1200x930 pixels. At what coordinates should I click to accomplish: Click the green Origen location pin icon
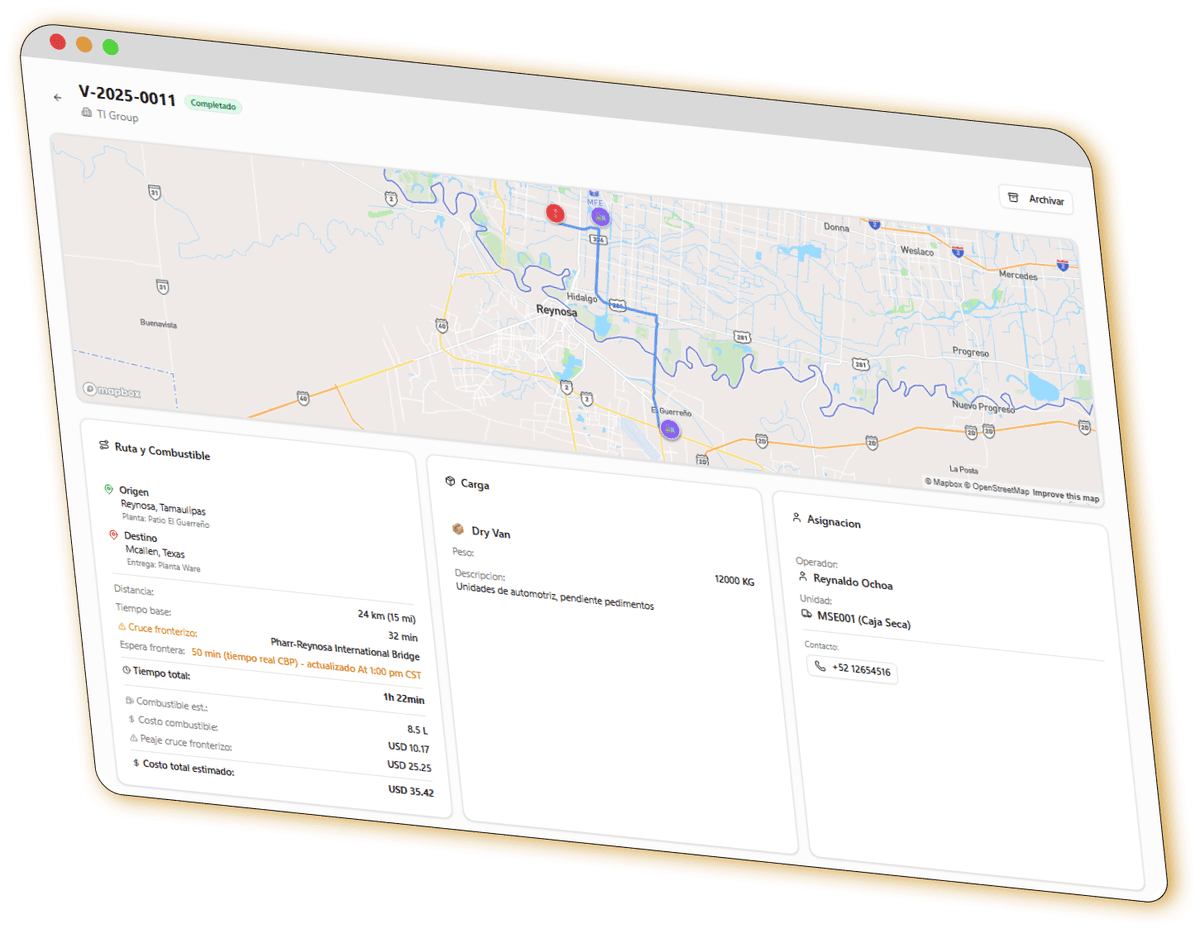coord(109,489)
